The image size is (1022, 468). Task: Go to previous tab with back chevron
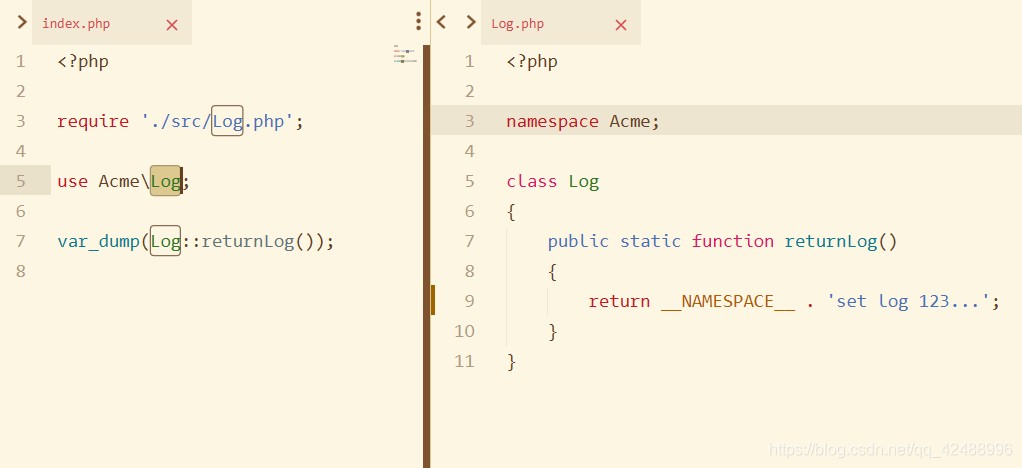pyautogui.click(x=441, y=22)
